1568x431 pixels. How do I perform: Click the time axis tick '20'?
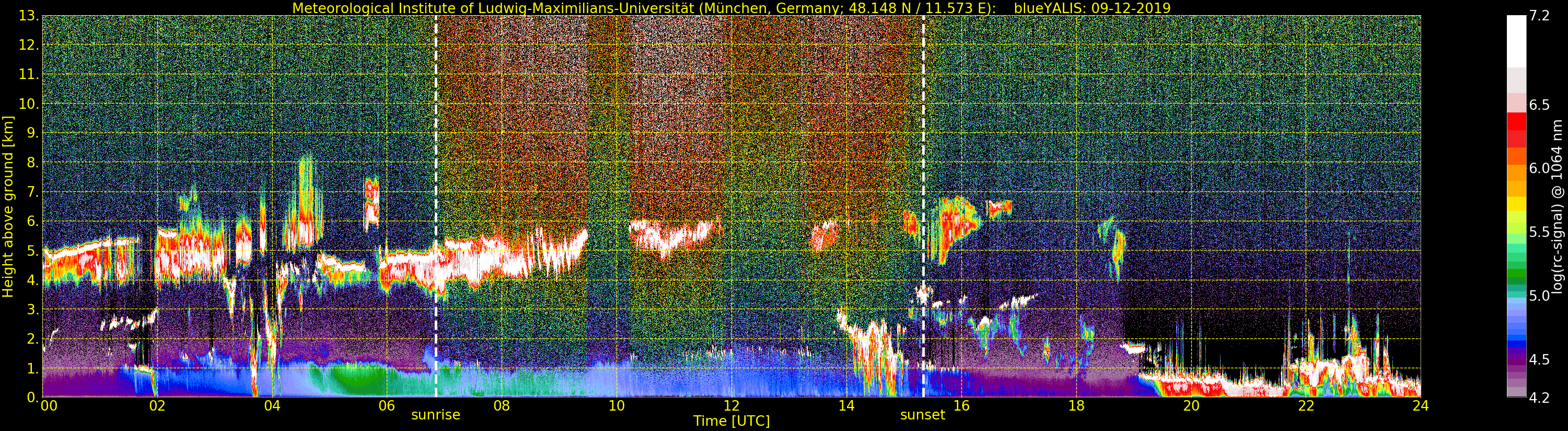[1191, 405]
